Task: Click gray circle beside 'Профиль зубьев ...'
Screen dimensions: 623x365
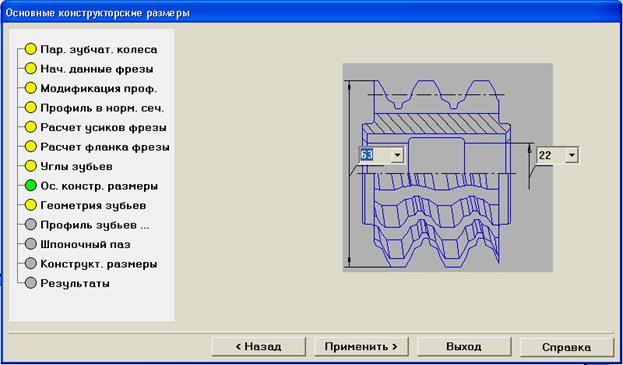Action: click(x=31, y=224)
